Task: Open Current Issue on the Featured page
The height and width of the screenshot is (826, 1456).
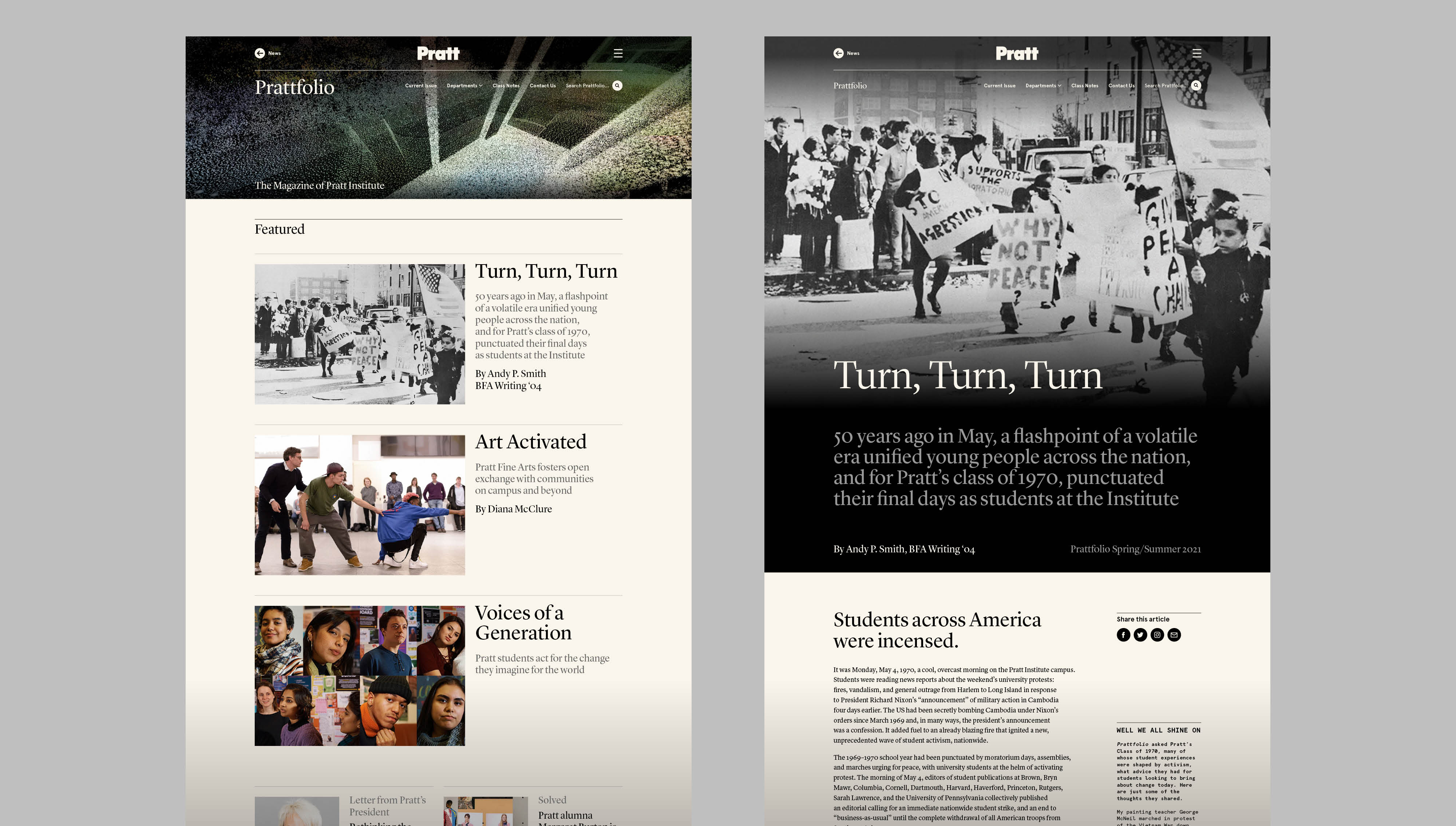Action: pyautogui.click(x=420, y=86)
